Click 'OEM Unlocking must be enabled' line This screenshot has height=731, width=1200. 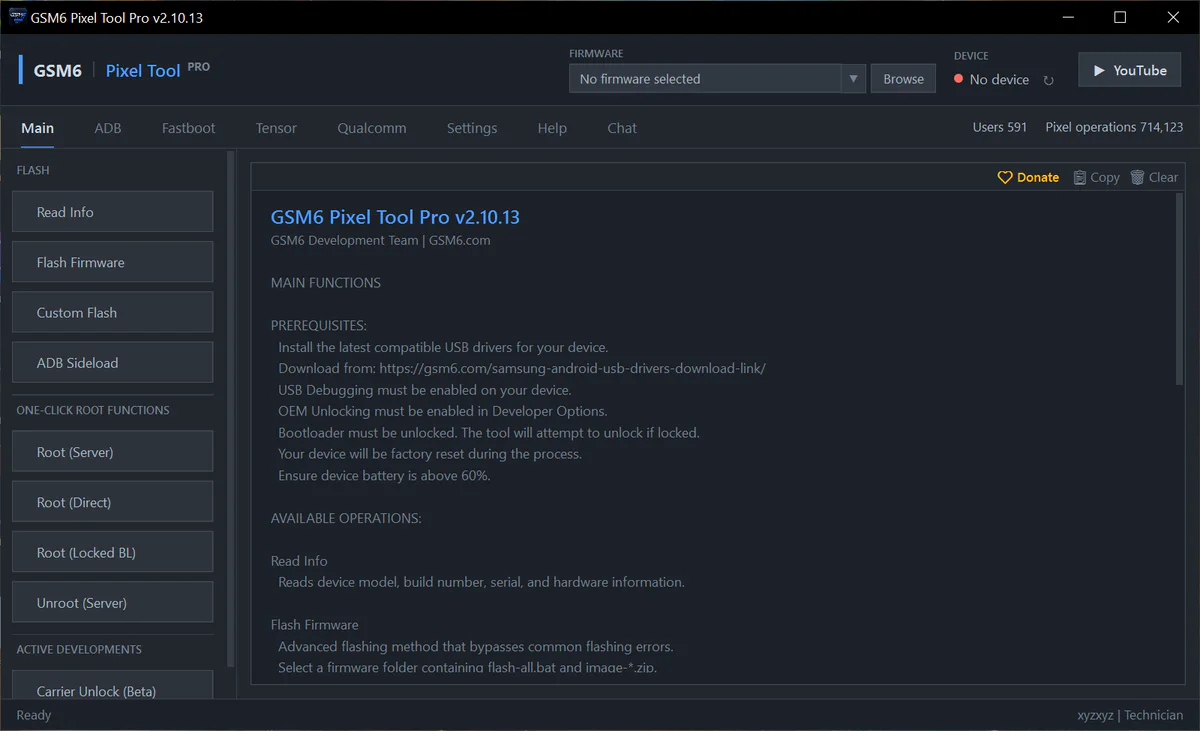click(442, 411)
